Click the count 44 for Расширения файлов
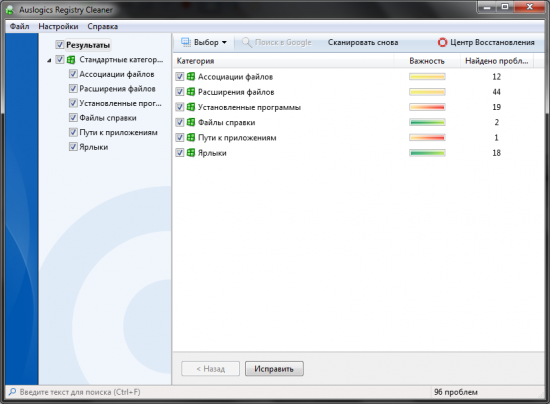 [496, 92]
